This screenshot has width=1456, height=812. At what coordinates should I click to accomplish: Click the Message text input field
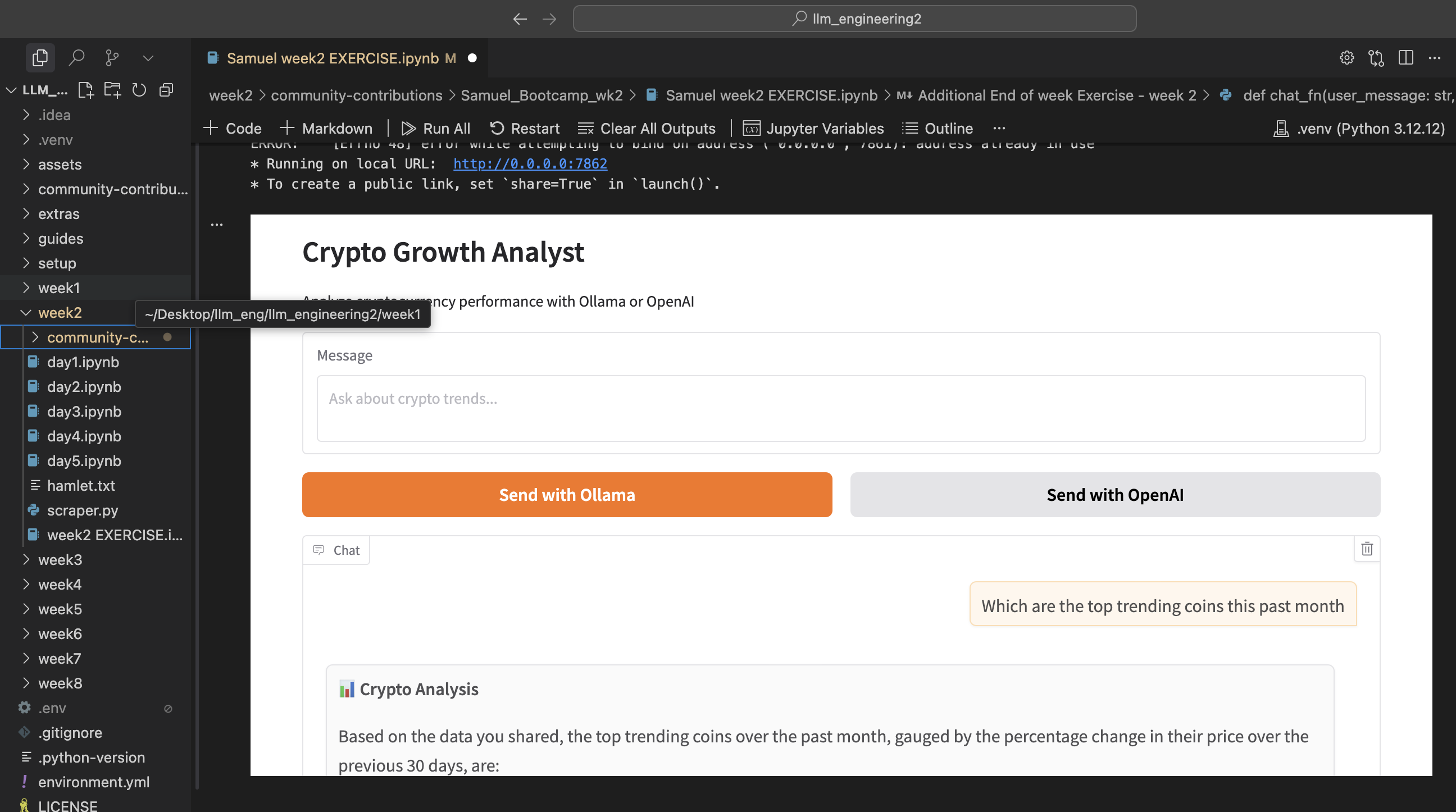(x=840, y=408)
